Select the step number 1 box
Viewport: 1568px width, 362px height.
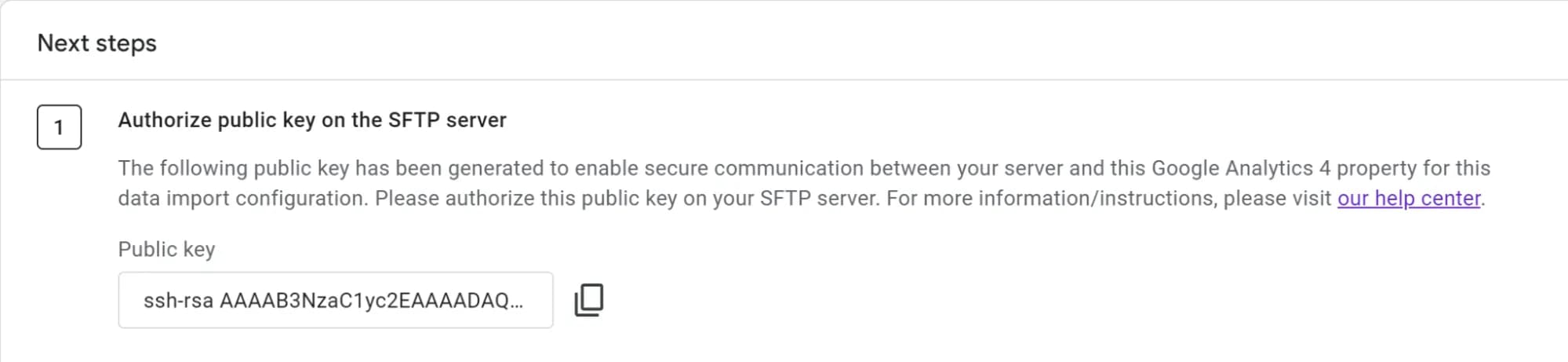click(x=59, y=127)
